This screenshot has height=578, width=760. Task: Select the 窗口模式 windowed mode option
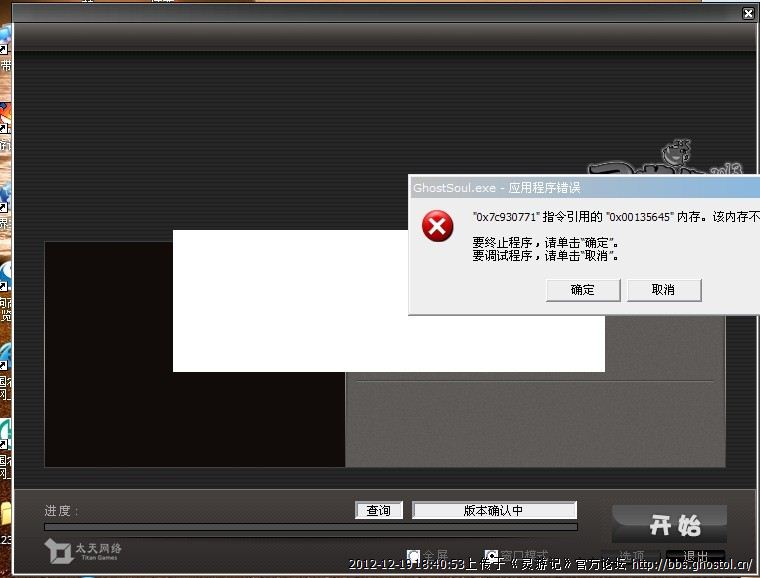(491, 556)
